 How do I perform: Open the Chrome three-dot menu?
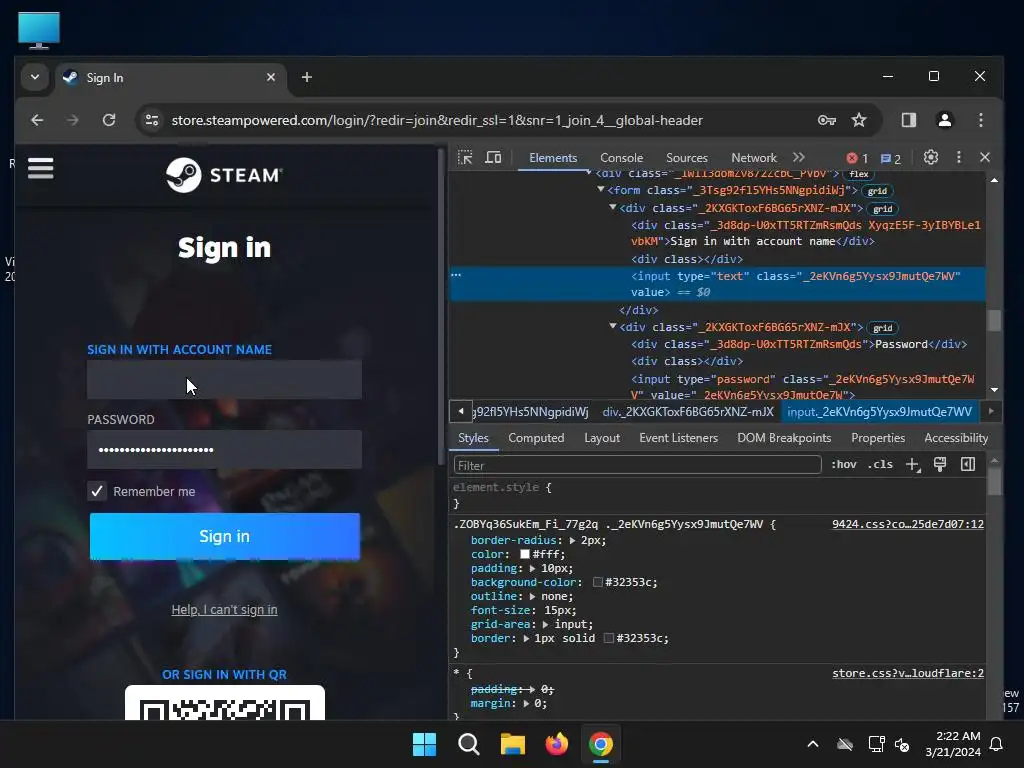pos(981,120)
